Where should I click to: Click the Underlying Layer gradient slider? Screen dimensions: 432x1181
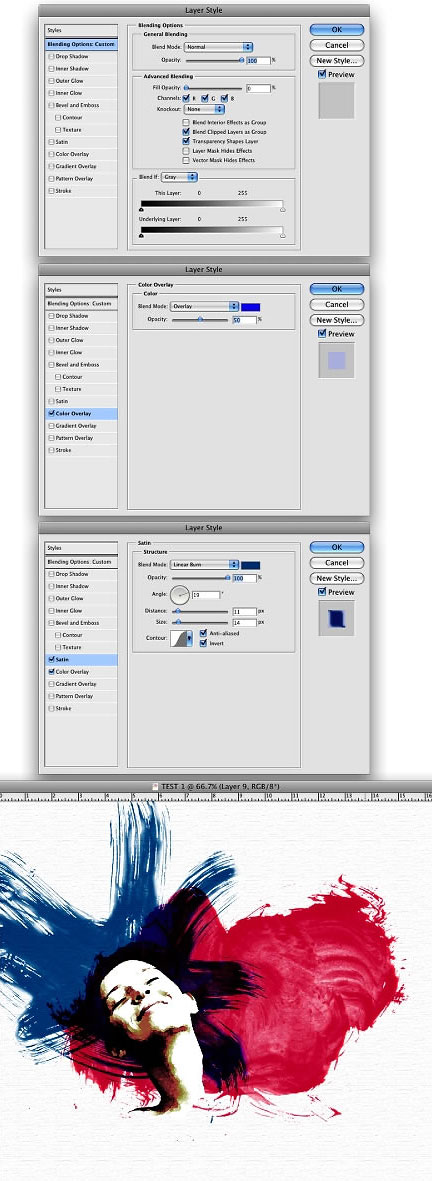[211, 230]
